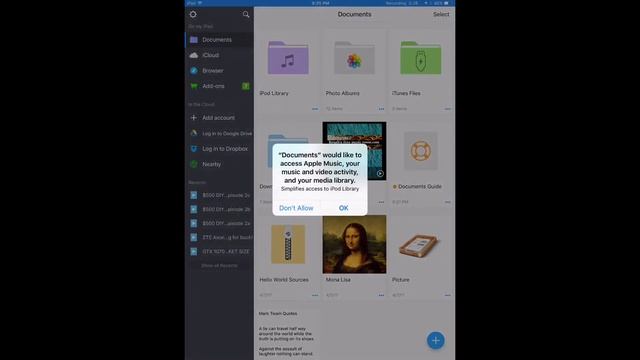
Task: Select Documents in the sidebar
Action: pos(219,40)
